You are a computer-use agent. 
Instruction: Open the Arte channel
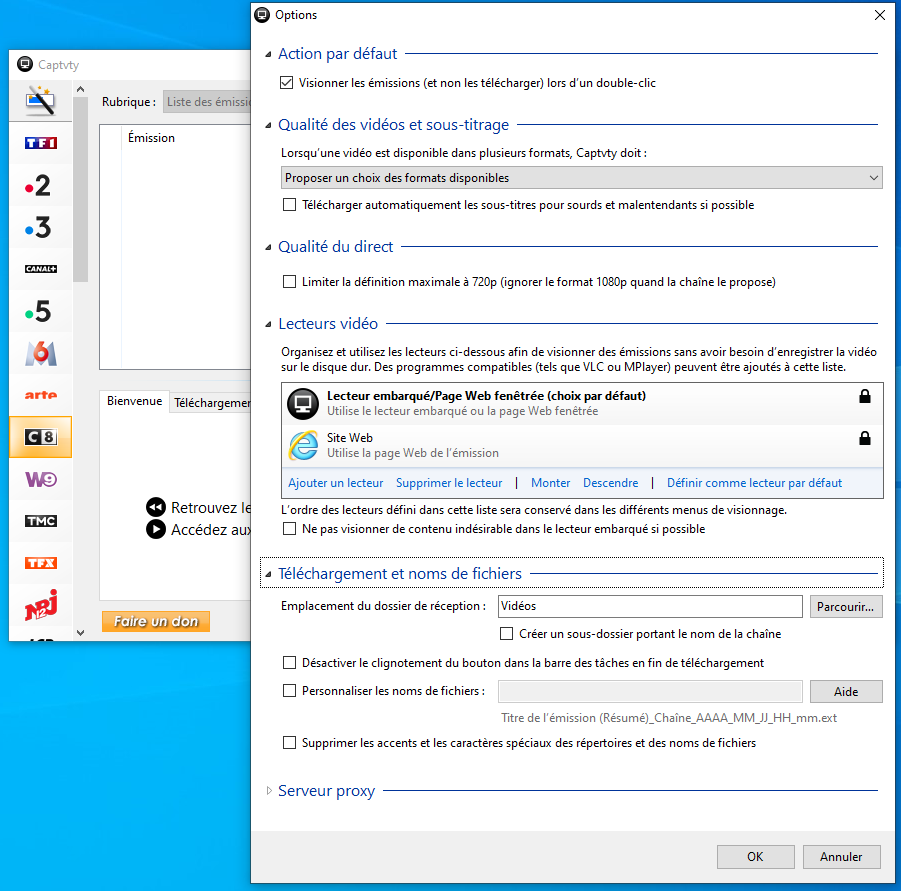(x=40, y=395)
